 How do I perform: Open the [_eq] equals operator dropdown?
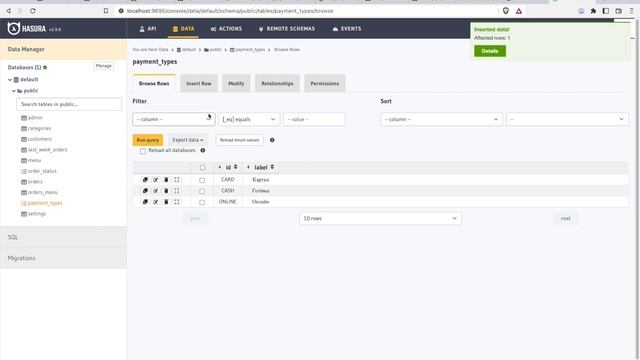249,119
